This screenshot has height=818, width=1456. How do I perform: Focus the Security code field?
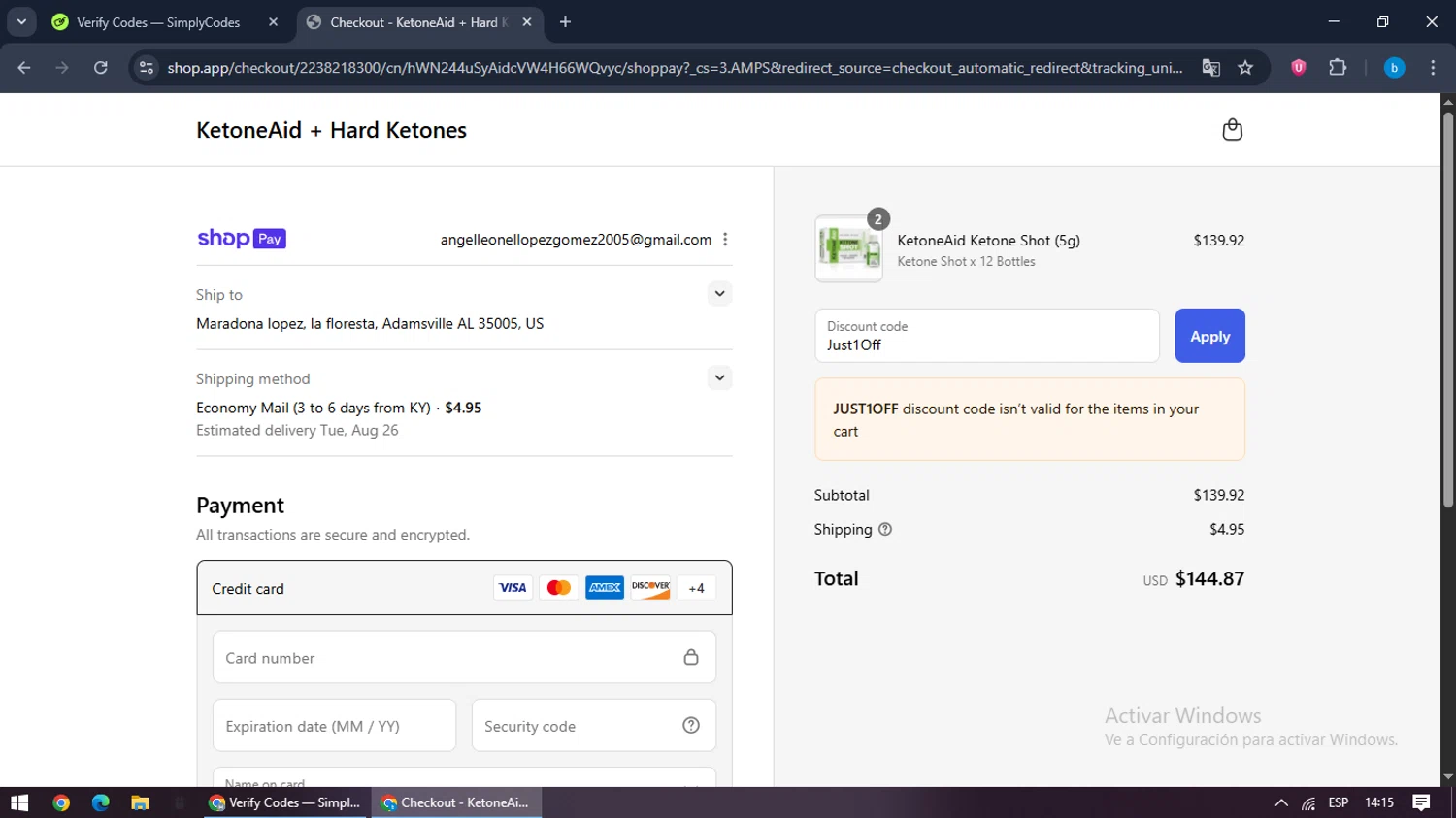[x=593, y=725]
